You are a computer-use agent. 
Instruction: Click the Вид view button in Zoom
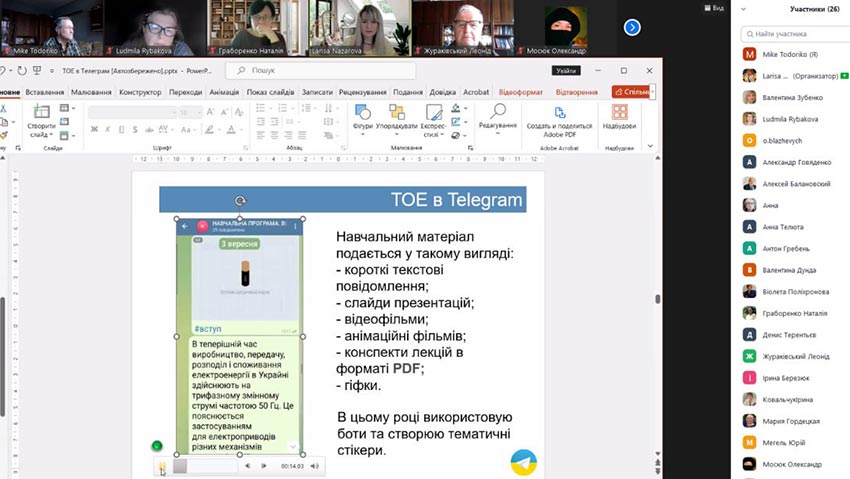(x=714, y=8)
